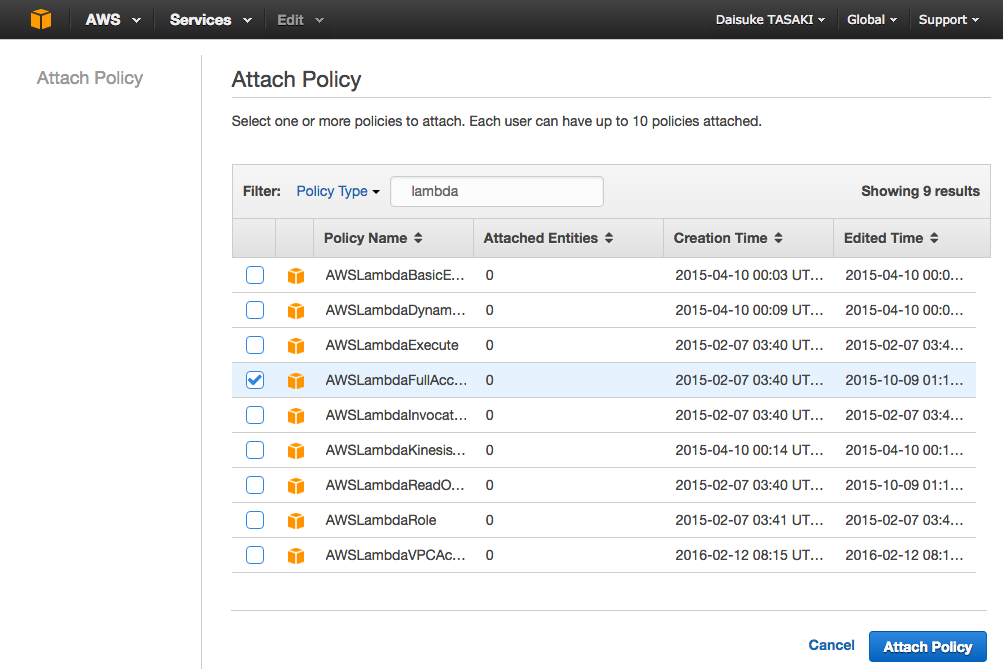Select Attach Policy in left sidebar
The image size is (1003, 669).
point(90,78)
